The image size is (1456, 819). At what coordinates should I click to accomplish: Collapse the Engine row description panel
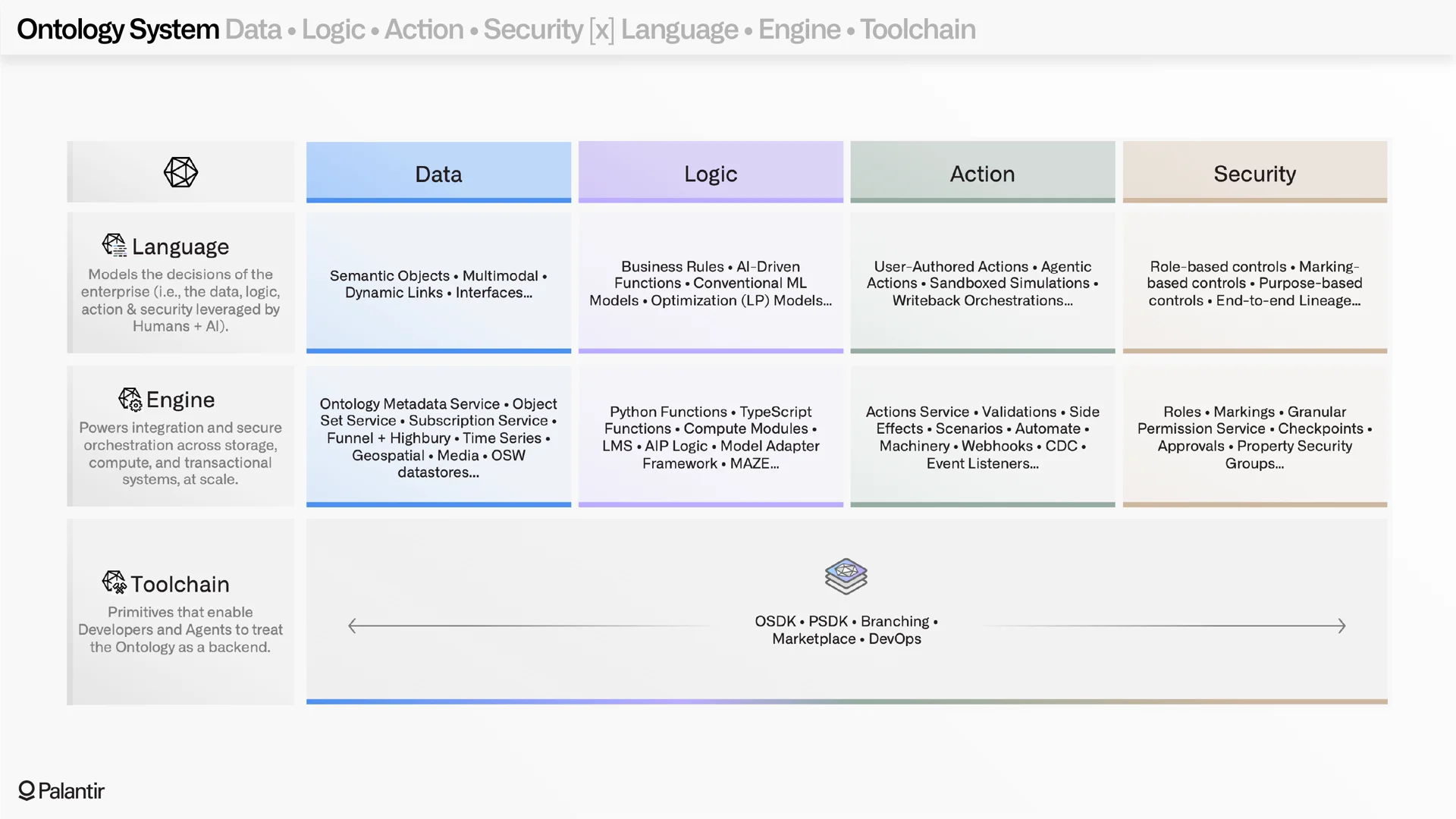[180, 436]
